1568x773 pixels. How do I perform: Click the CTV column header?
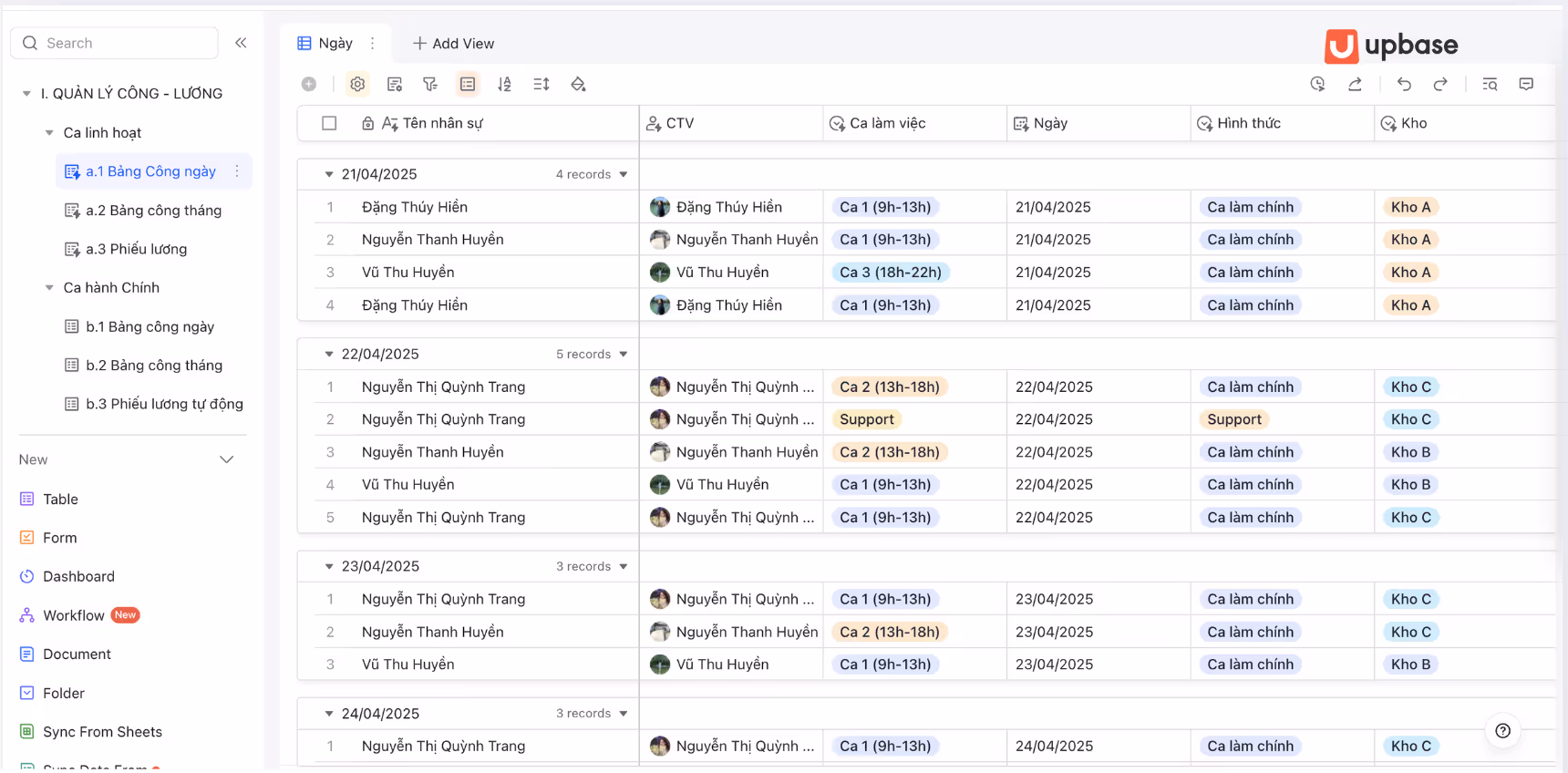coord(731,123)
